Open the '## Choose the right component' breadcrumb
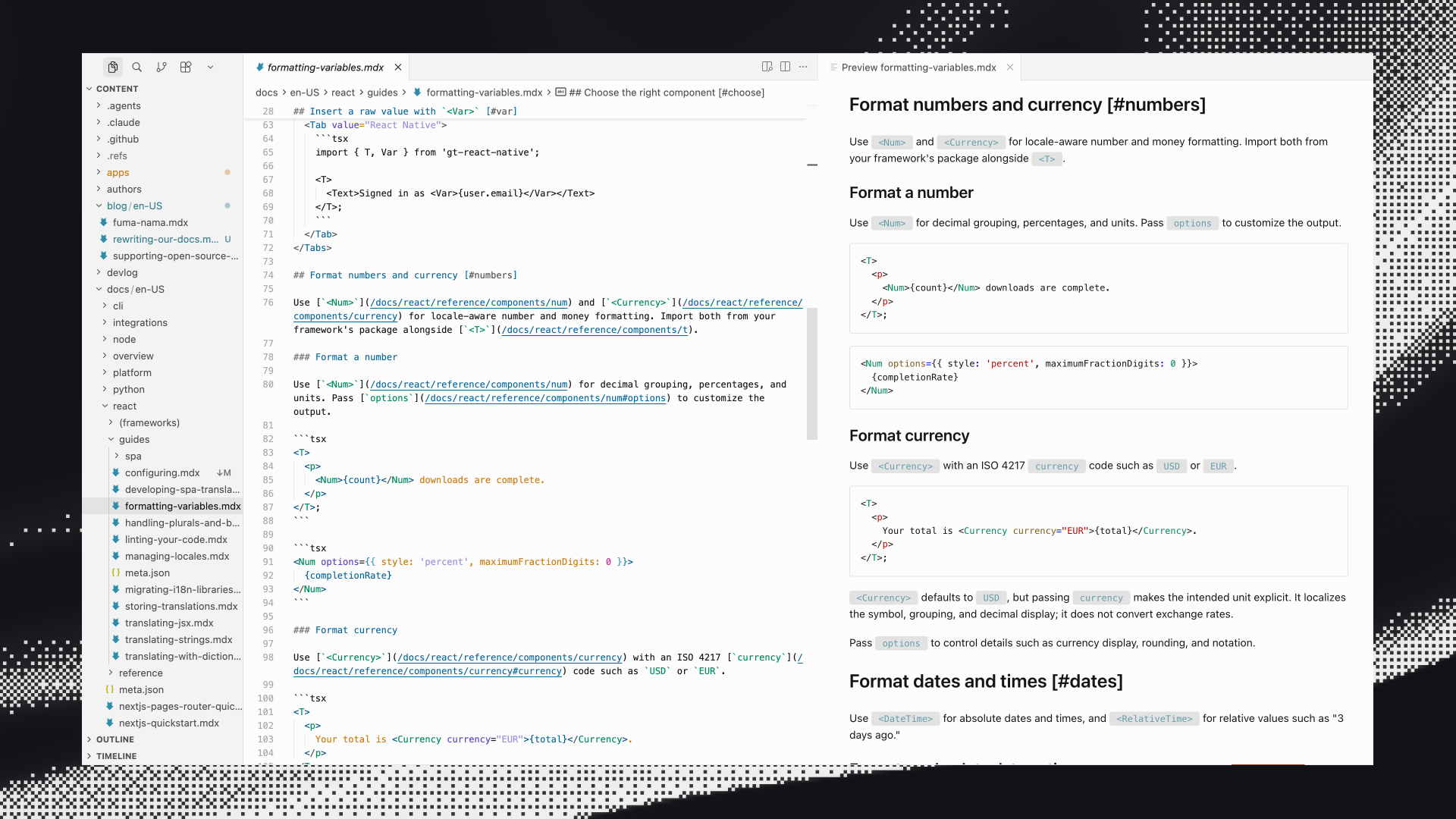 click(660, 93)
